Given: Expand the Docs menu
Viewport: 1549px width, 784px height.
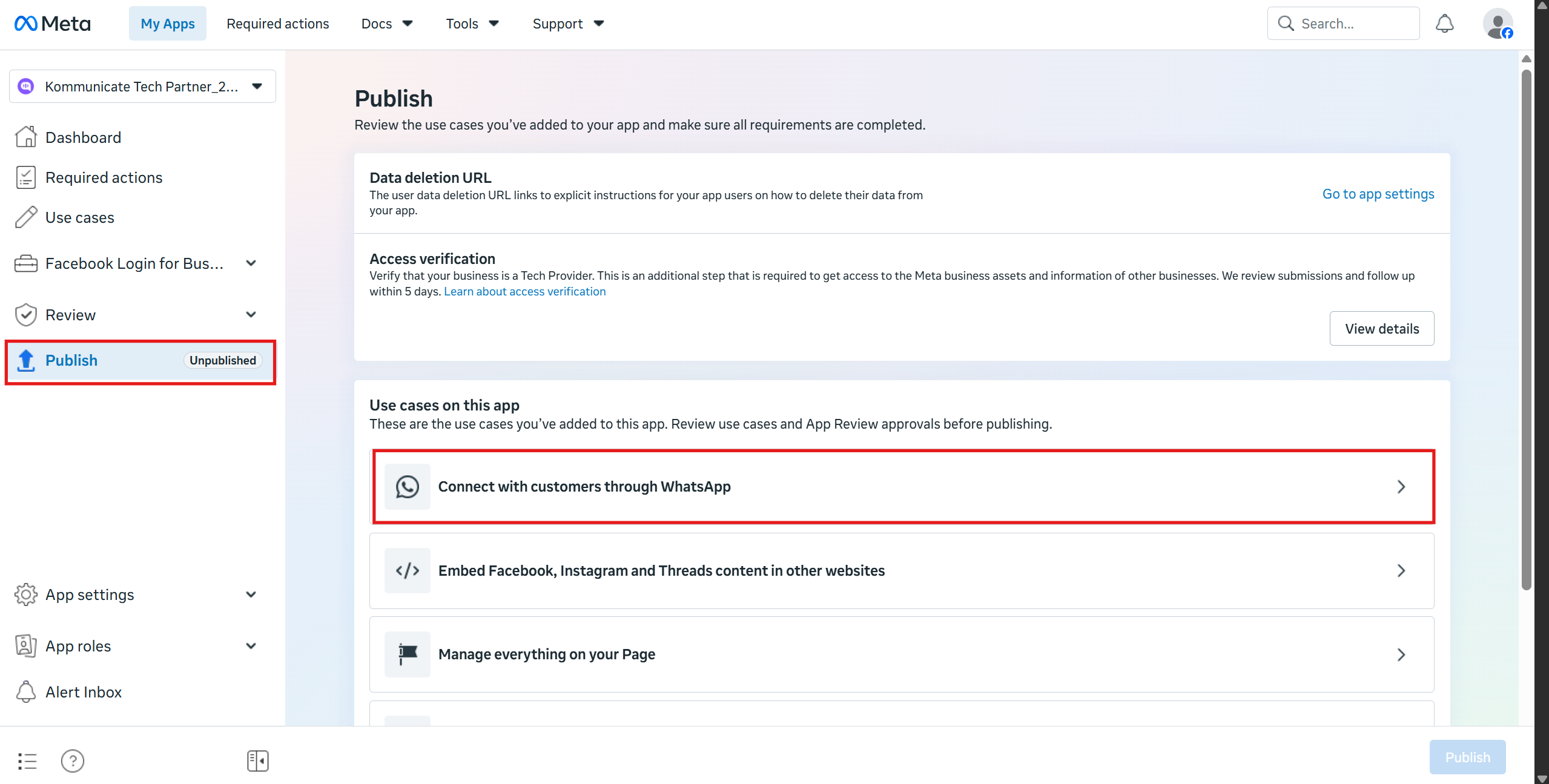Looking at the screenshot, I should coord(387,24).
